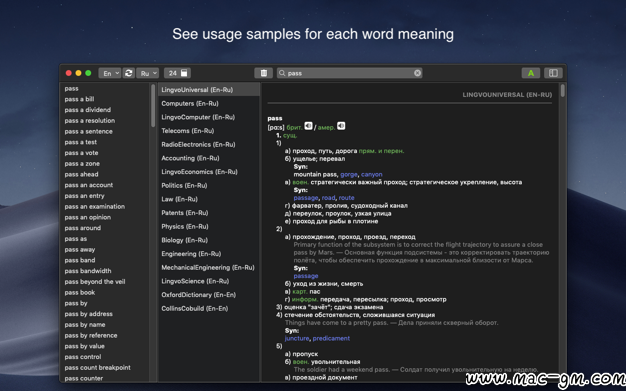Select pass beyond the veil entry
Image resolution: width=626 pixels, height=391 pixels.
pos(95,282)
